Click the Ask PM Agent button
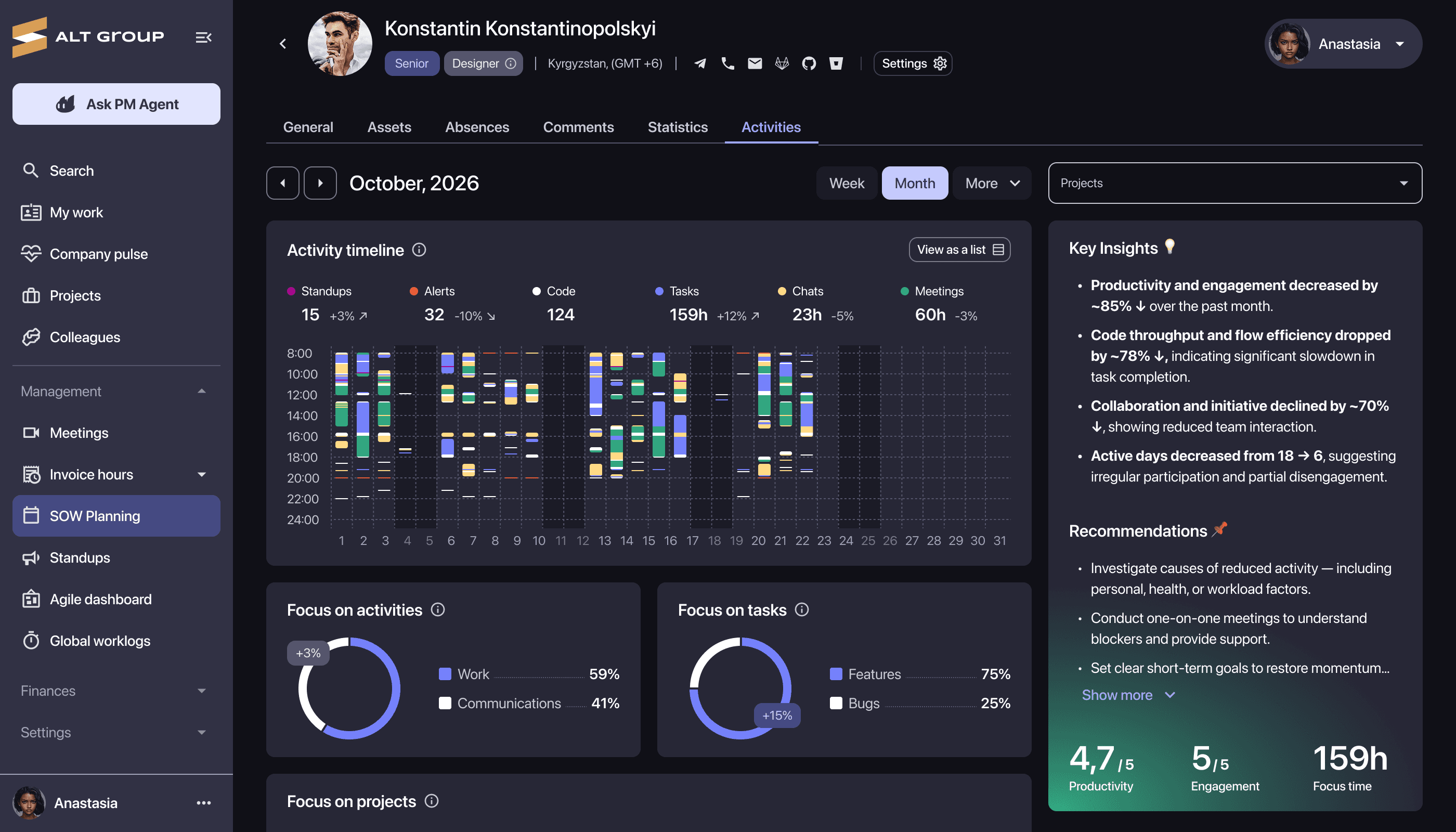1456x832 pixels. coord(116,104)
